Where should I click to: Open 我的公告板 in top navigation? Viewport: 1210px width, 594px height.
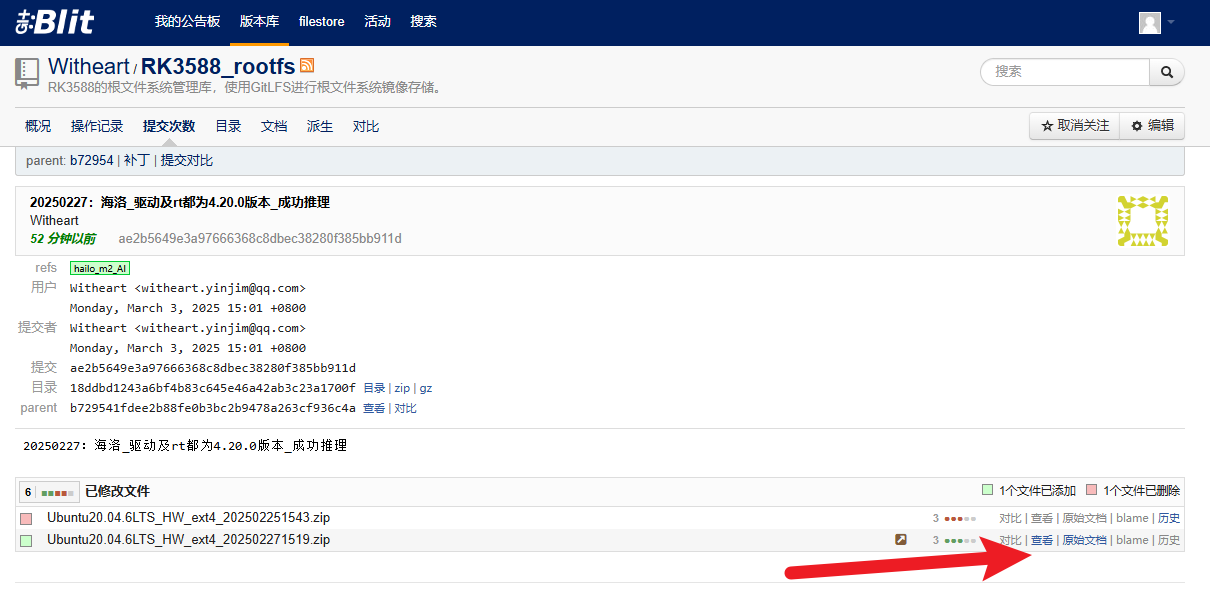[x=187, y=22]
